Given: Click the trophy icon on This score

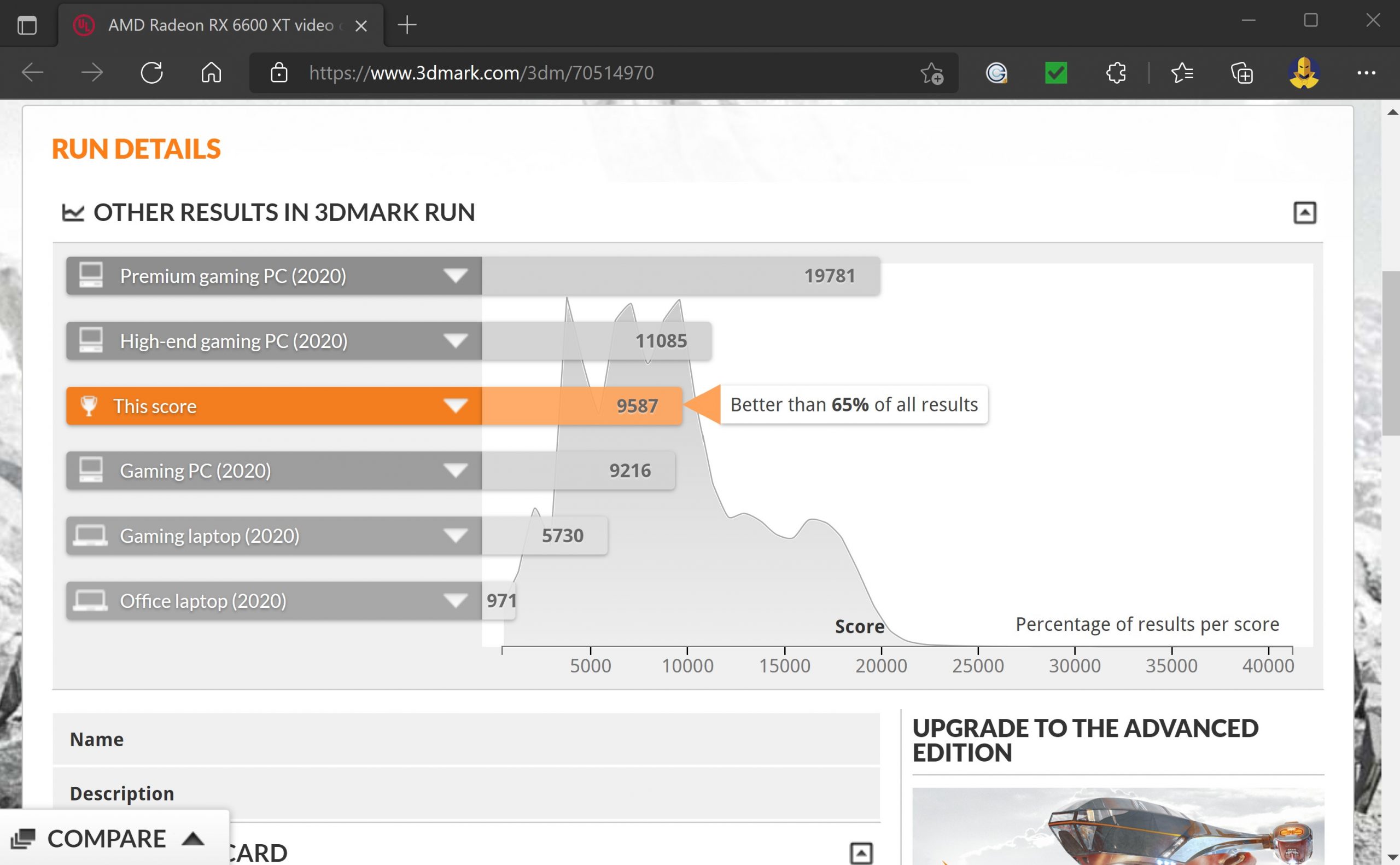Looking at the screenshot, I should point(89,405).
